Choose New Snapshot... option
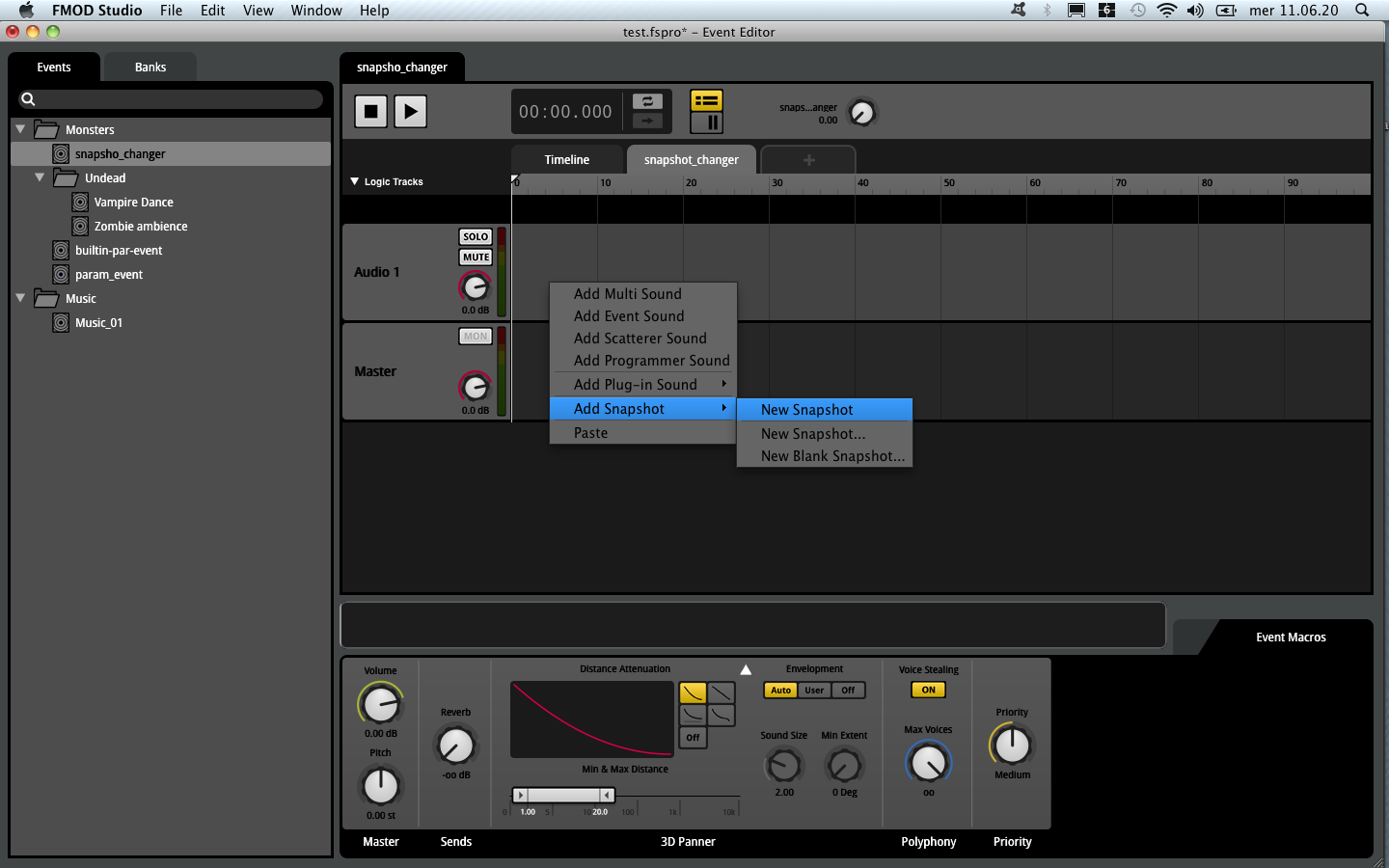The width and height of the screenshot is (1389, 868). pos(825,434)
